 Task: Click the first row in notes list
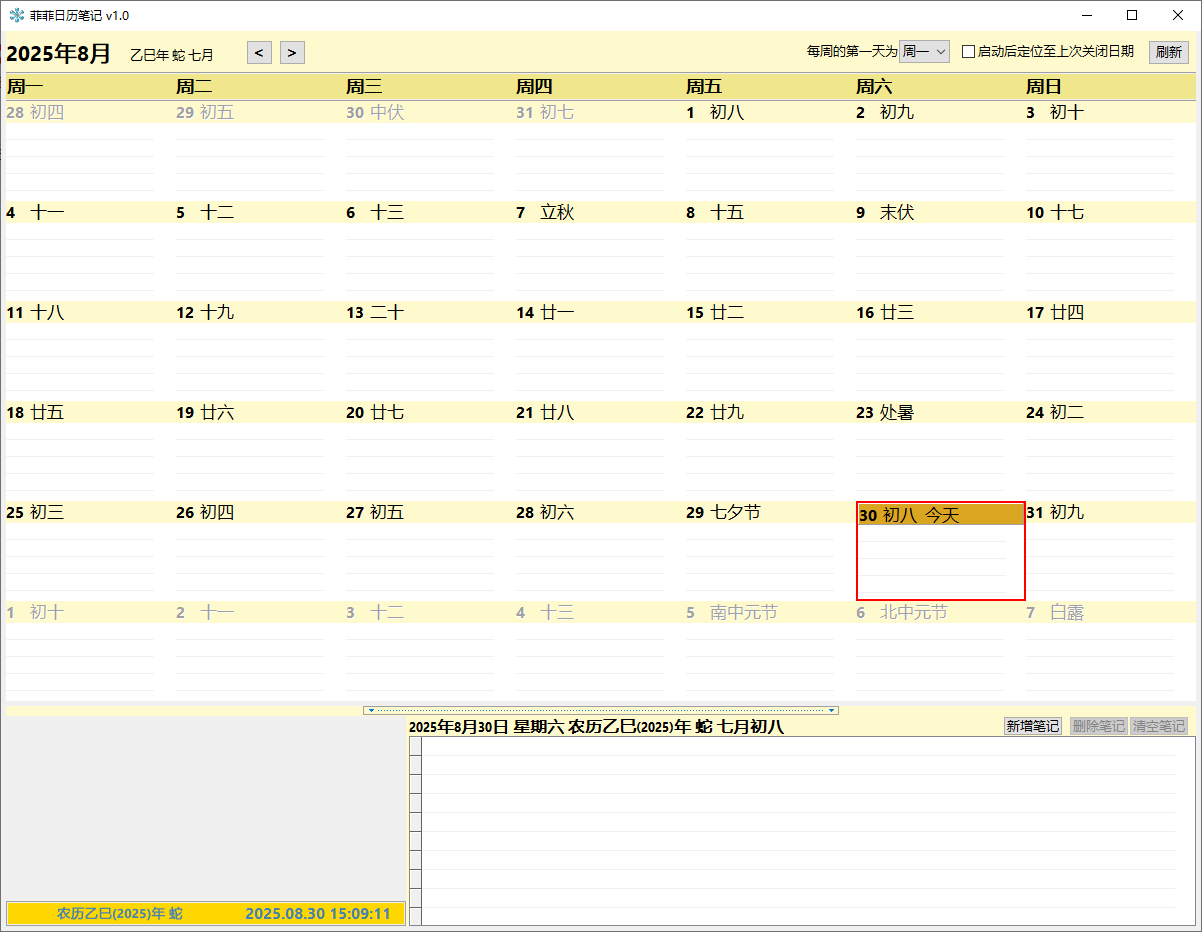point(800,747)
